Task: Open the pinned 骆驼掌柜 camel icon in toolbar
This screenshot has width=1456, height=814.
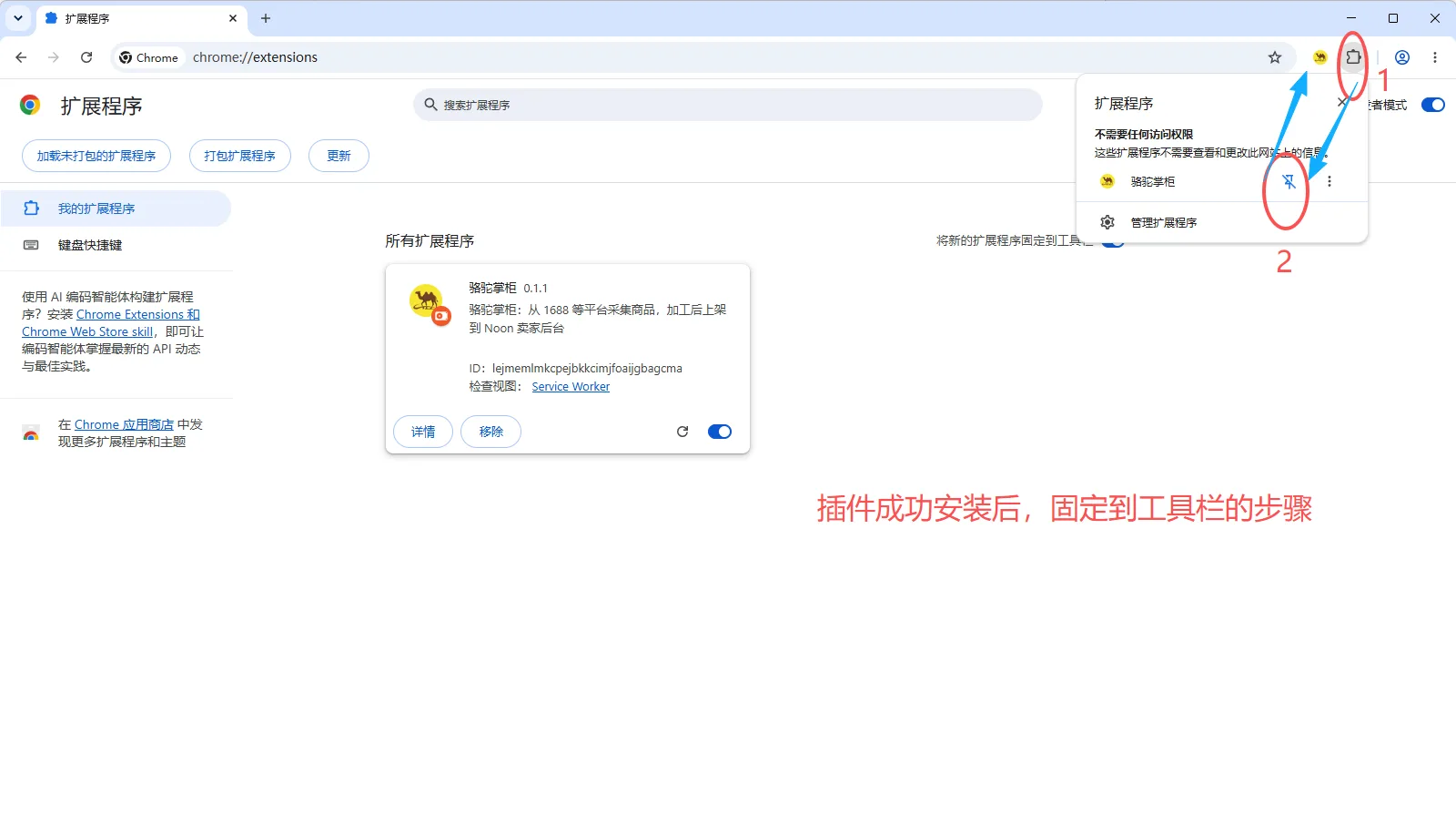Action: (1319, 57)
